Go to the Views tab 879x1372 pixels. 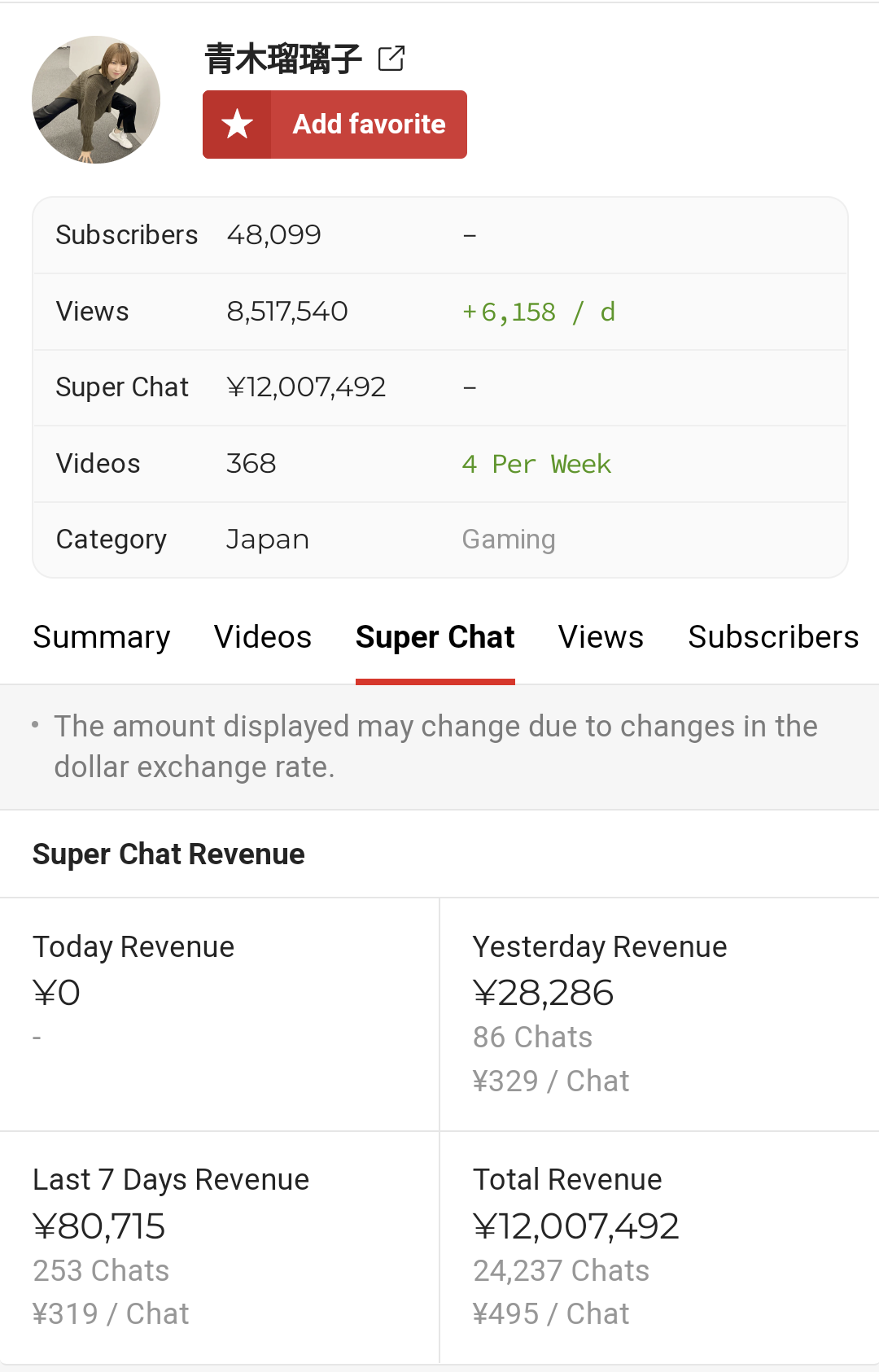tap(601, 637)
